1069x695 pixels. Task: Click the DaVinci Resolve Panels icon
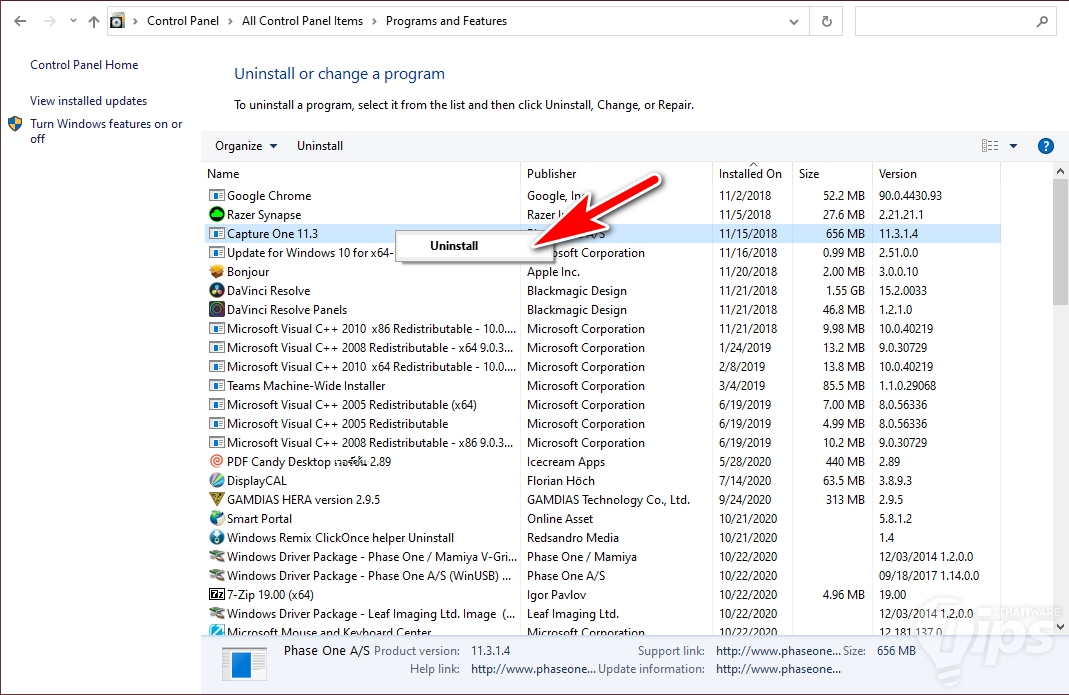click(217, 310)
